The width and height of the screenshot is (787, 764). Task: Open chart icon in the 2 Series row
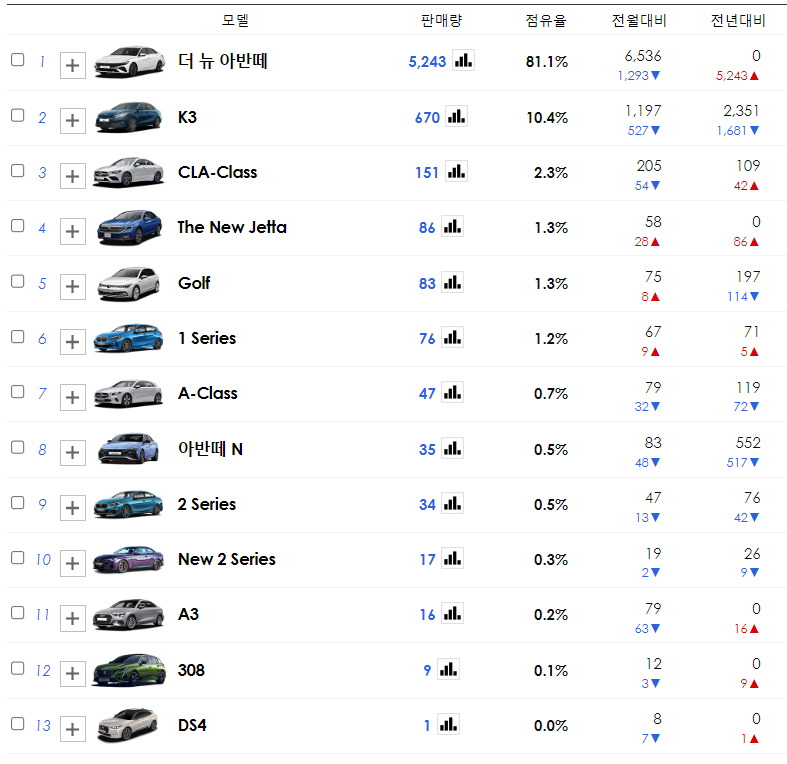pos(452,504)
